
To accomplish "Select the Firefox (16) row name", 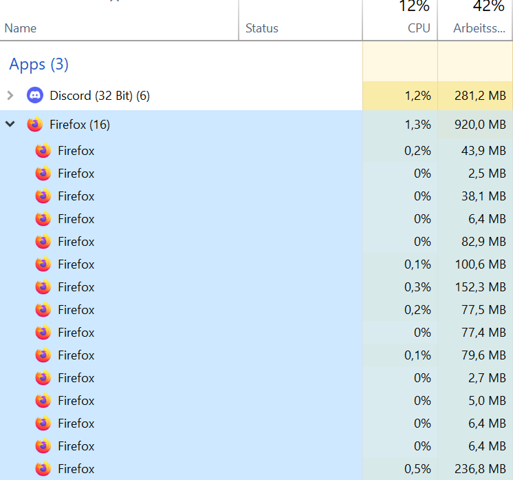I will click(80, 124).
